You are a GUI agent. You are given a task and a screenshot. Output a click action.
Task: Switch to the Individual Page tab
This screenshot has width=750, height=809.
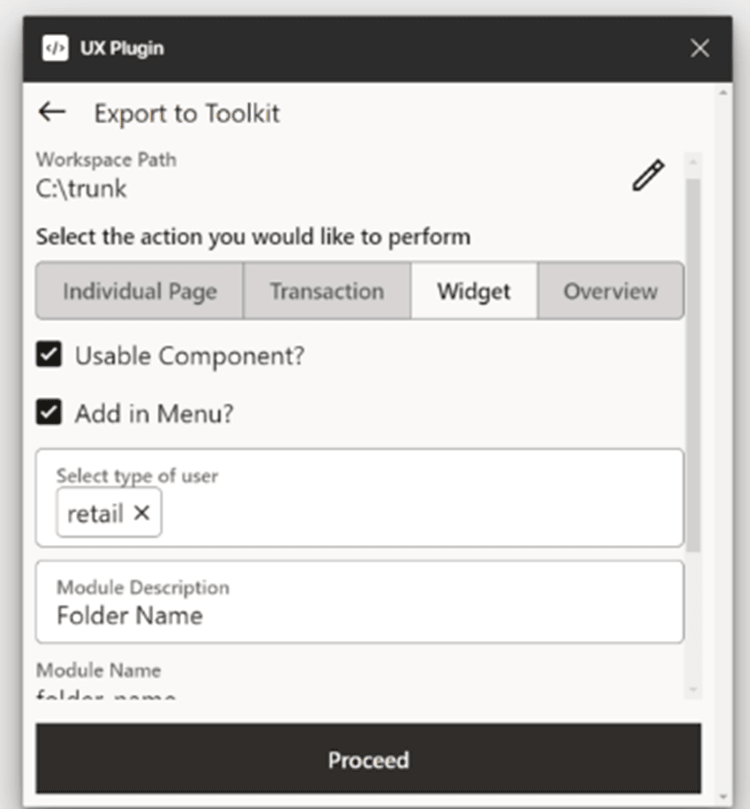point(140,291)
